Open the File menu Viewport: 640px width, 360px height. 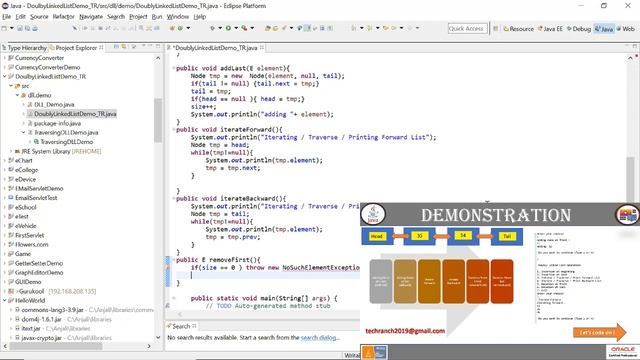[x=7, y=17]
